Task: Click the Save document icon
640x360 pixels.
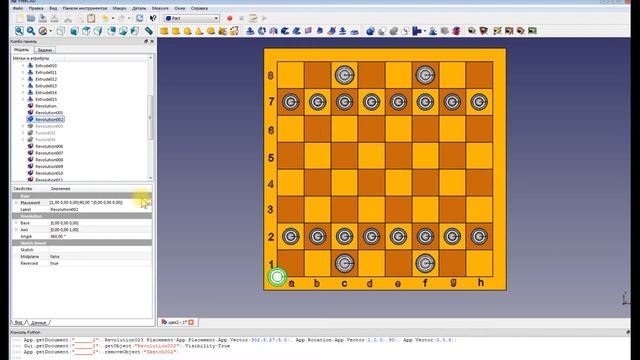Action: click(42, 18)
